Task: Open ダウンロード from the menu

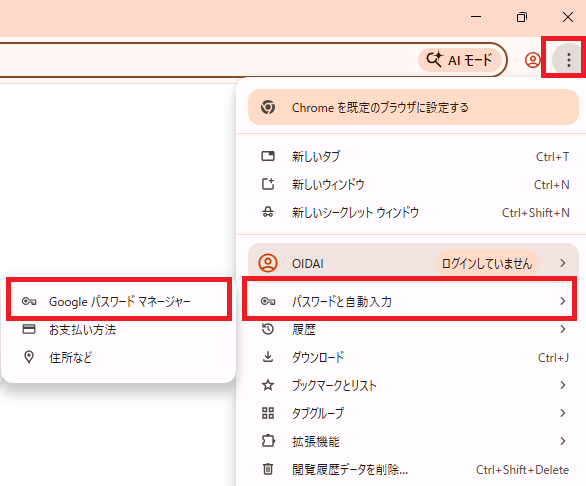Action: point(413,357)
